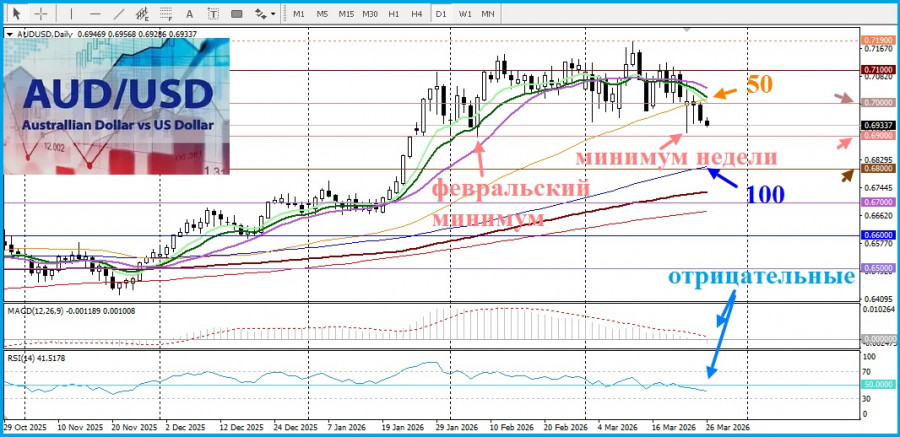Select the Fibonacci retracement tool
The image size is (900, 437).
pos(166,13)
